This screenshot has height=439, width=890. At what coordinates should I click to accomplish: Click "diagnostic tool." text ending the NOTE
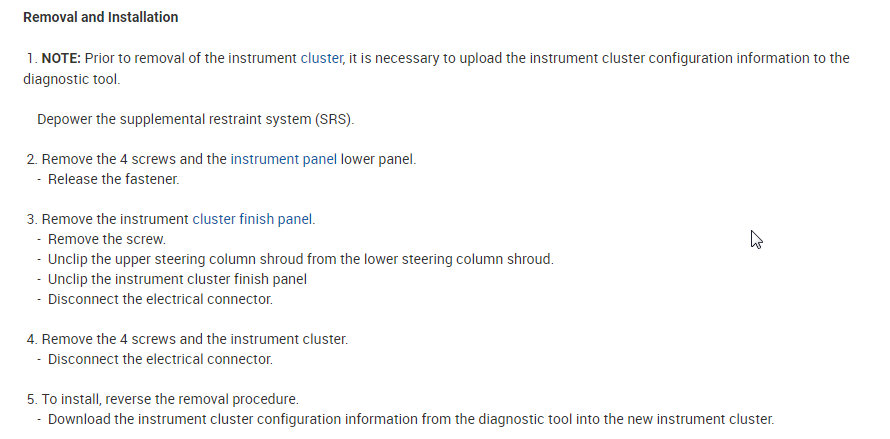click(63, 78)
